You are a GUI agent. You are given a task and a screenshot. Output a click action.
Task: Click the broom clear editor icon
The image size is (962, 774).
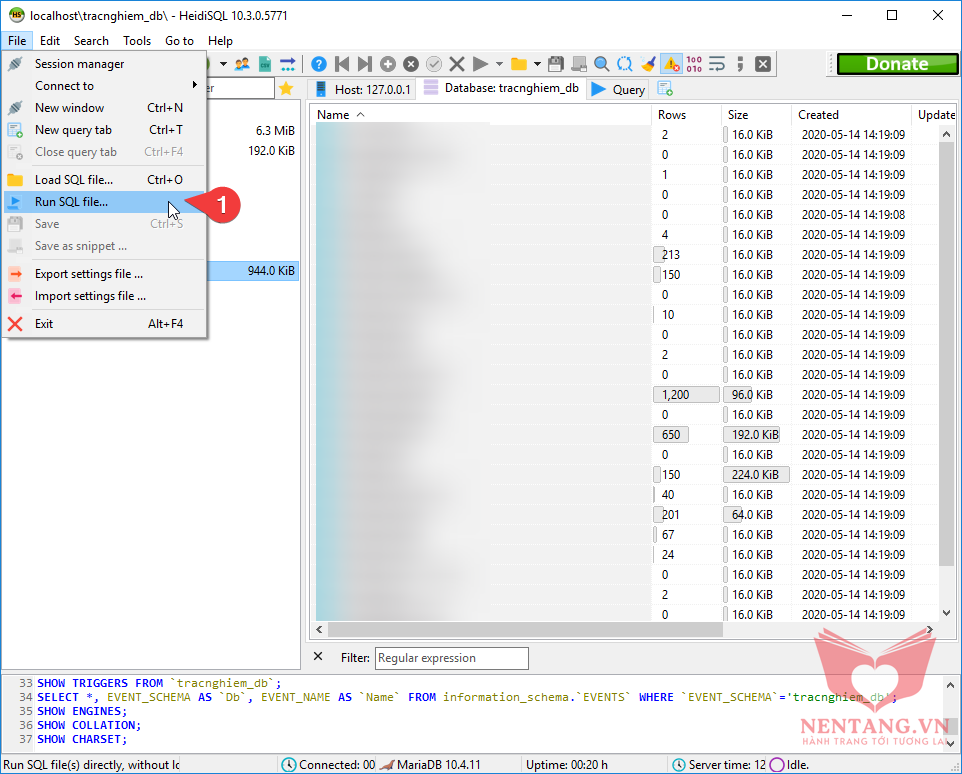[x=648, y=64]
